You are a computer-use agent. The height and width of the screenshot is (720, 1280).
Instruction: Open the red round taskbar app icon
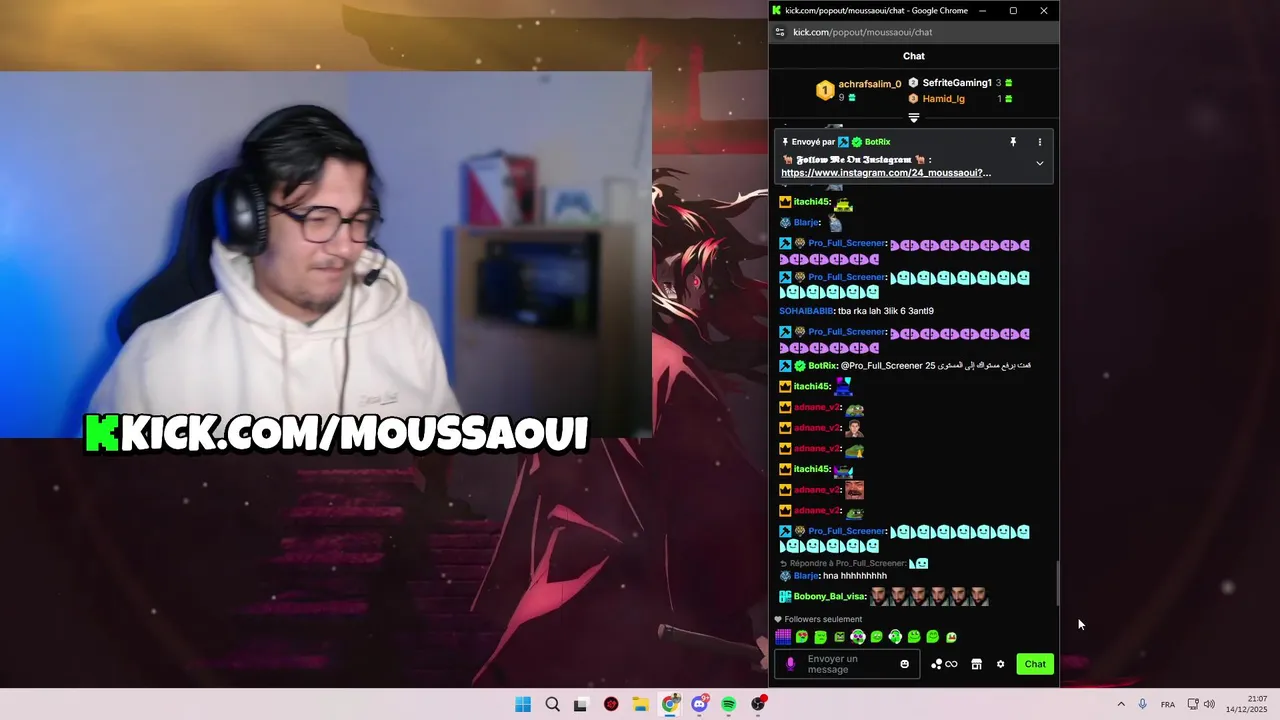click(x=611, y=704)
